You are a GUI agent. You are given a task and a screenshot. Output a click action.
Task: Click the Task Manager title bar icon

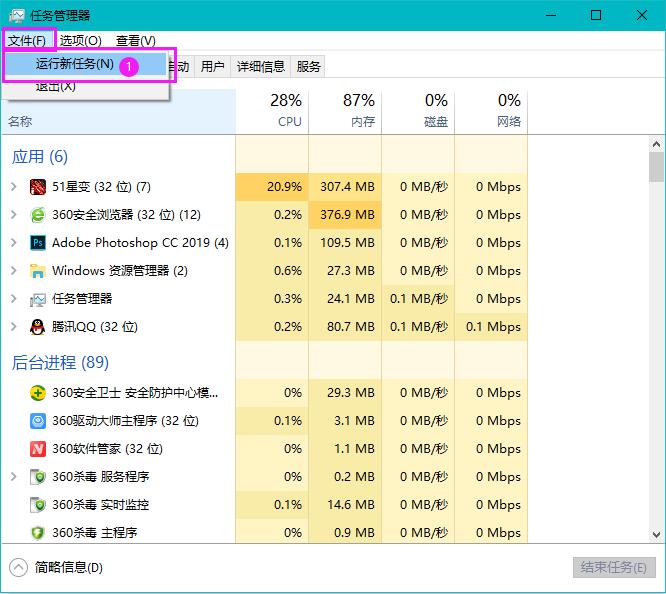point(17,16)
